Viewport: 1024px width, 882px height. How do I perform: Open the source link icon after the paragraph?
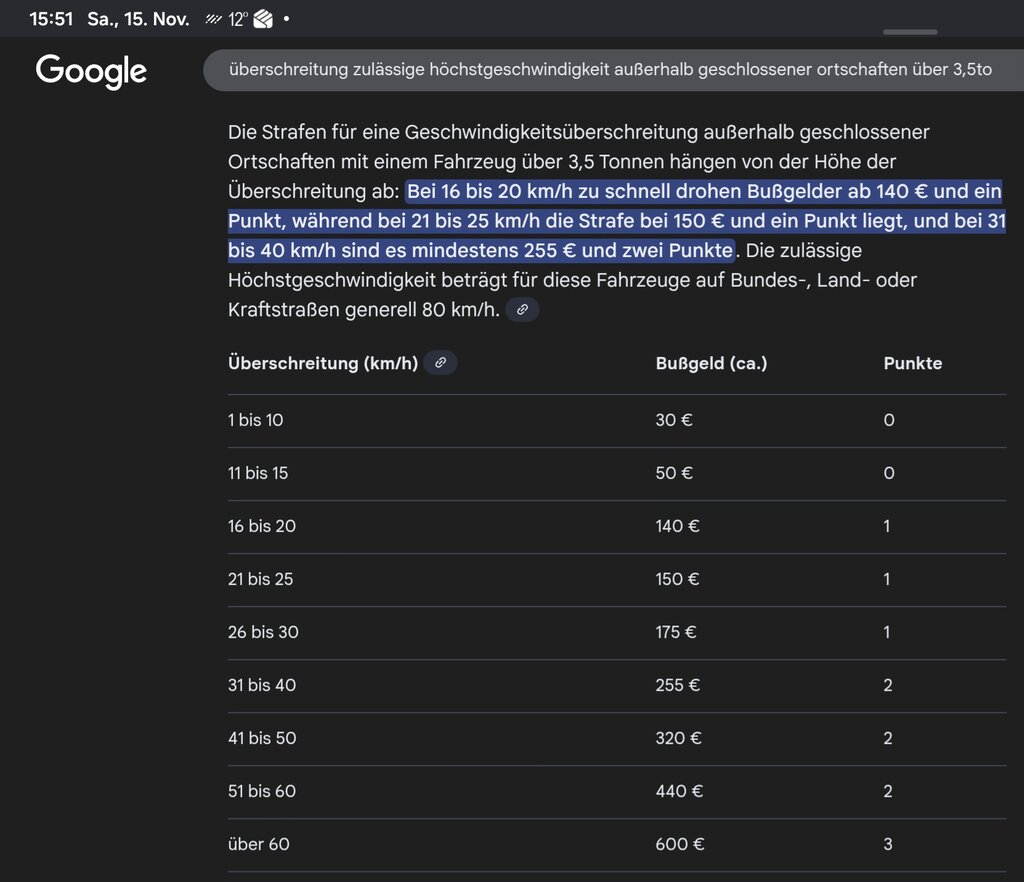click(522, 310)
